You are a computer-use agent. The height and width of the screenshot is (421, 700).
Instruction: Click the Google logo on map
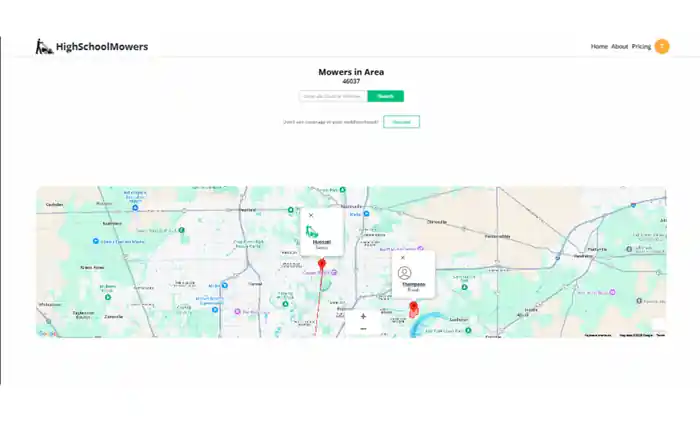[47, 333]
